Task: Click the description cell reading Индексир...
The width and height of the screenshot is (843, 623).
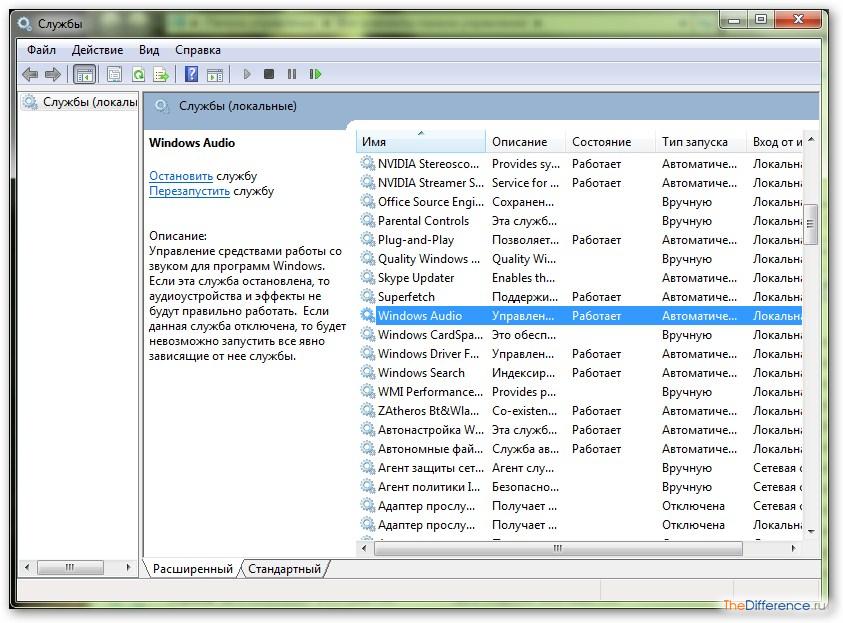Action: tap(523, 373)
